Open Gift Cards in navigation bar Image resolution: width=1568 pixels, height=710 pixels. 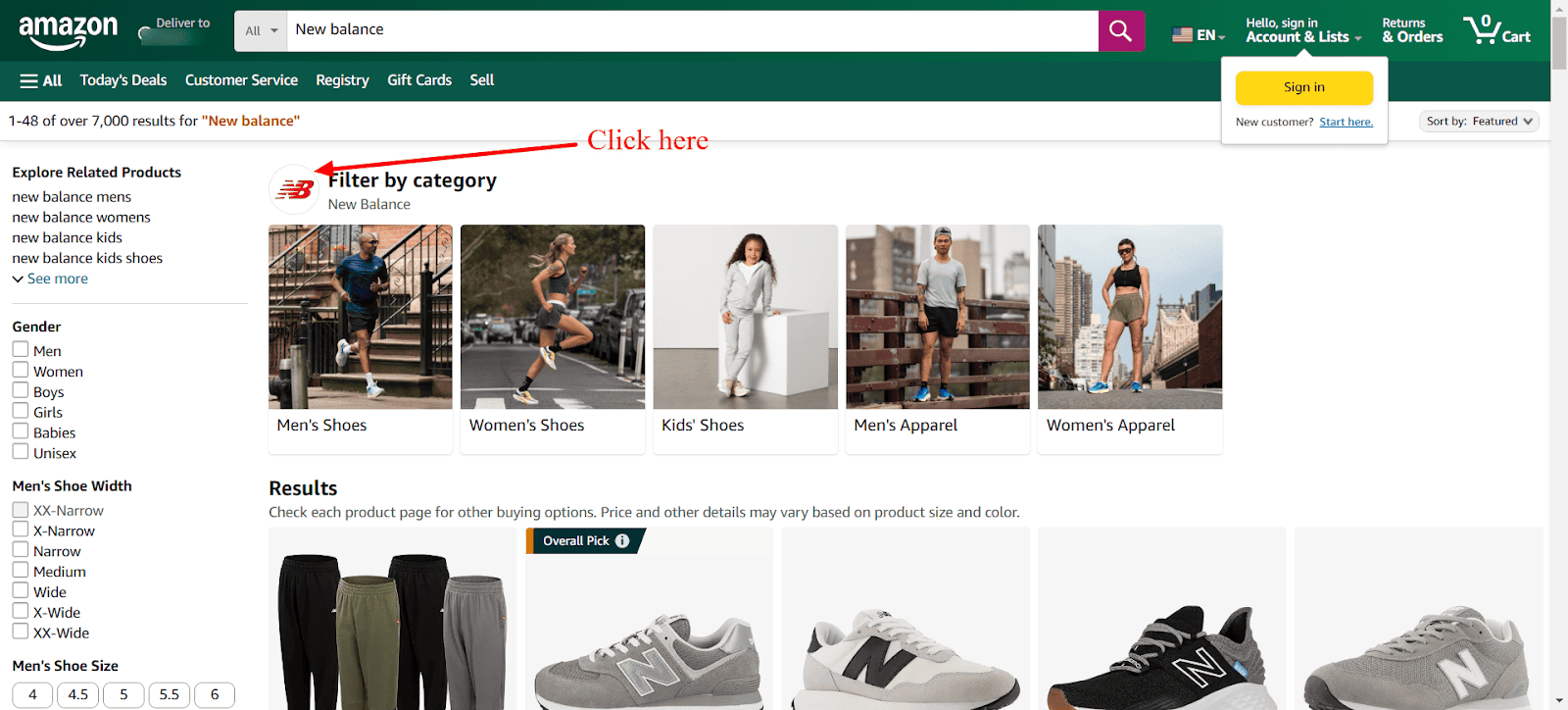pos(419,80)
